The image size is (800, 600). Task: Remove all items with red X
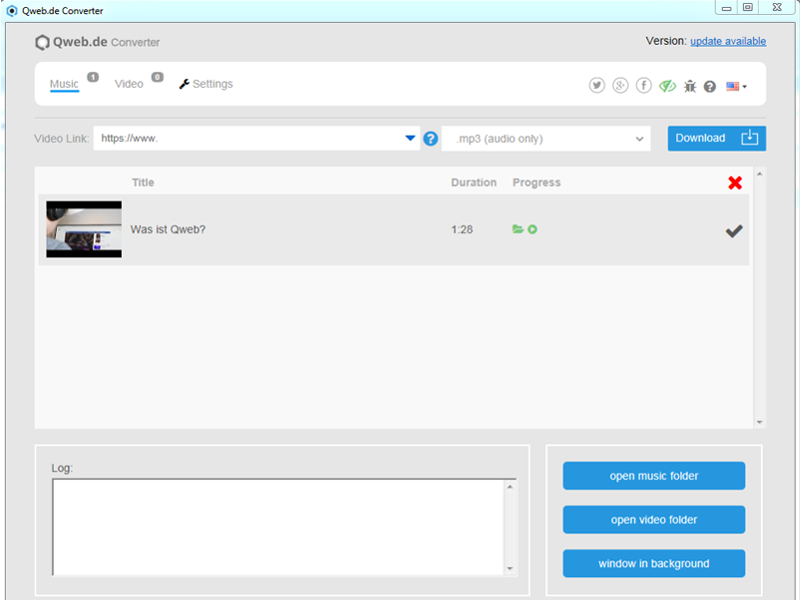(x=735, y=183)
